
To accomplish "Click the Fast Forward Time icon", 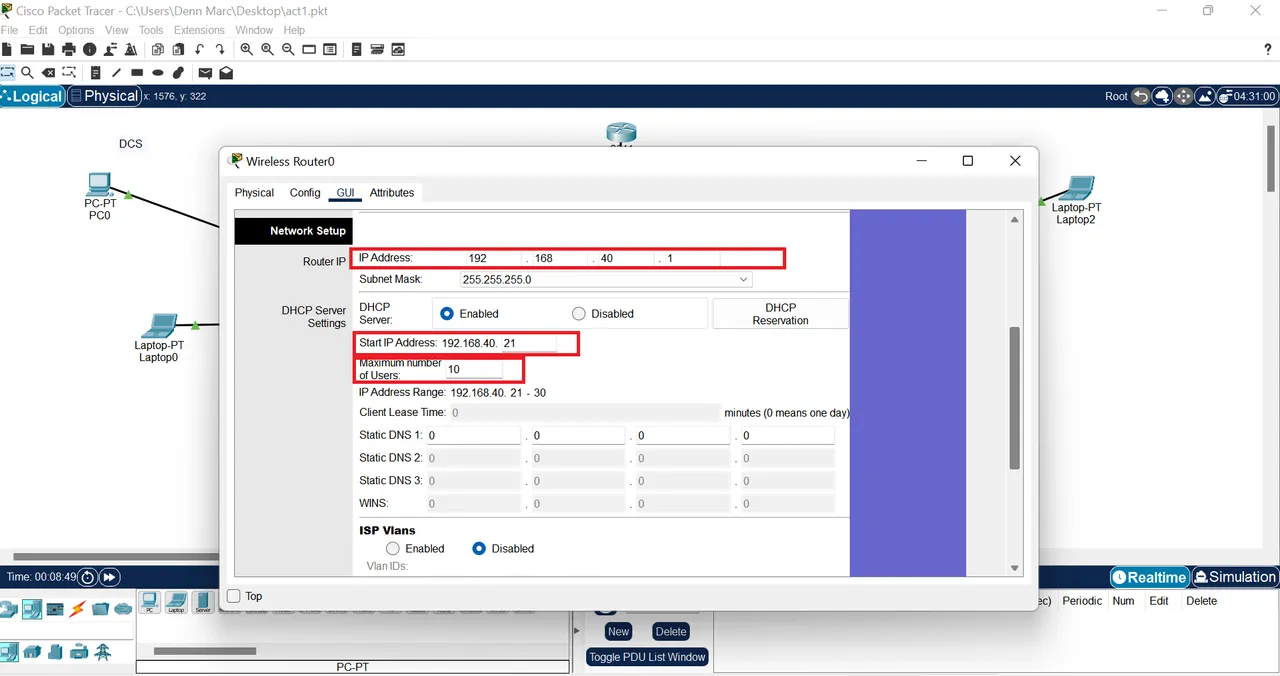I will (110, 577).
